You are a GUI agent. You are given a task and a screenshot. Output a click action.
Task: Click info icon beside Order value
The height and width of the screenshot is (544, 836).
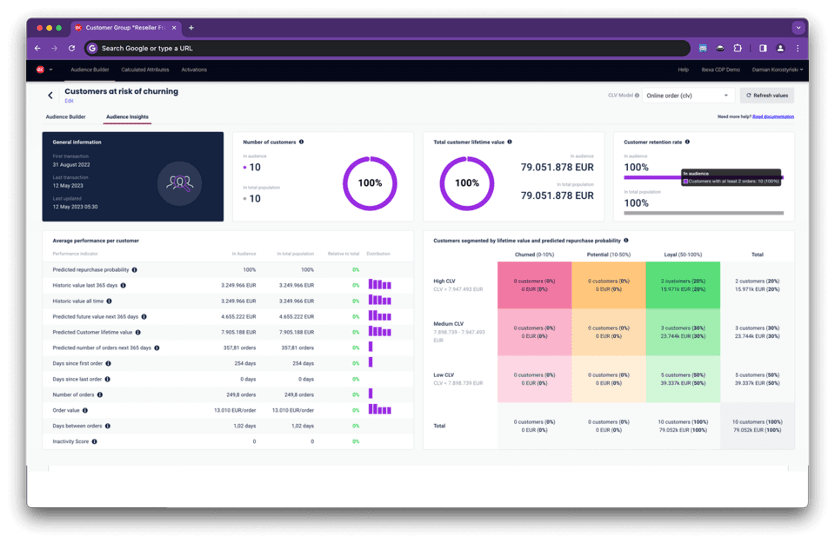[x=87, y=409]
